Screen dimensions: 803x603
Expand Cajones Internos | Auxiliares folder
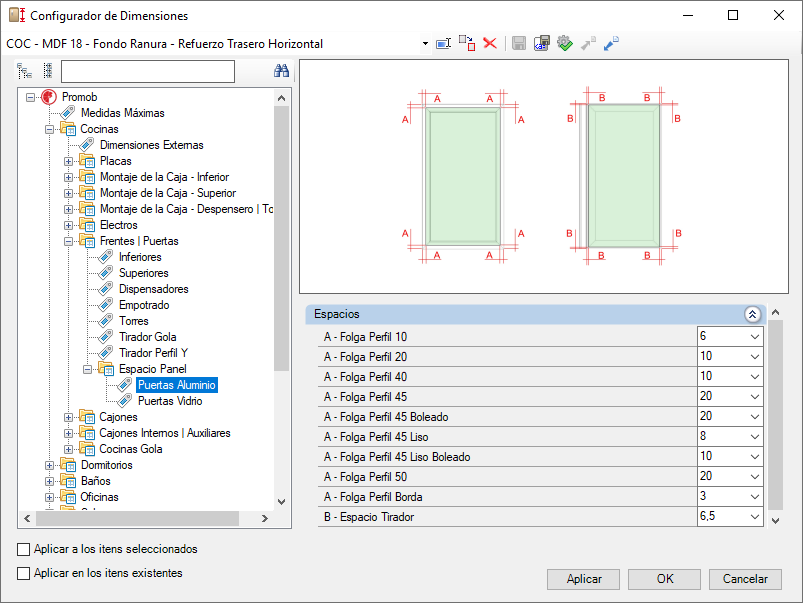[69, 433]
